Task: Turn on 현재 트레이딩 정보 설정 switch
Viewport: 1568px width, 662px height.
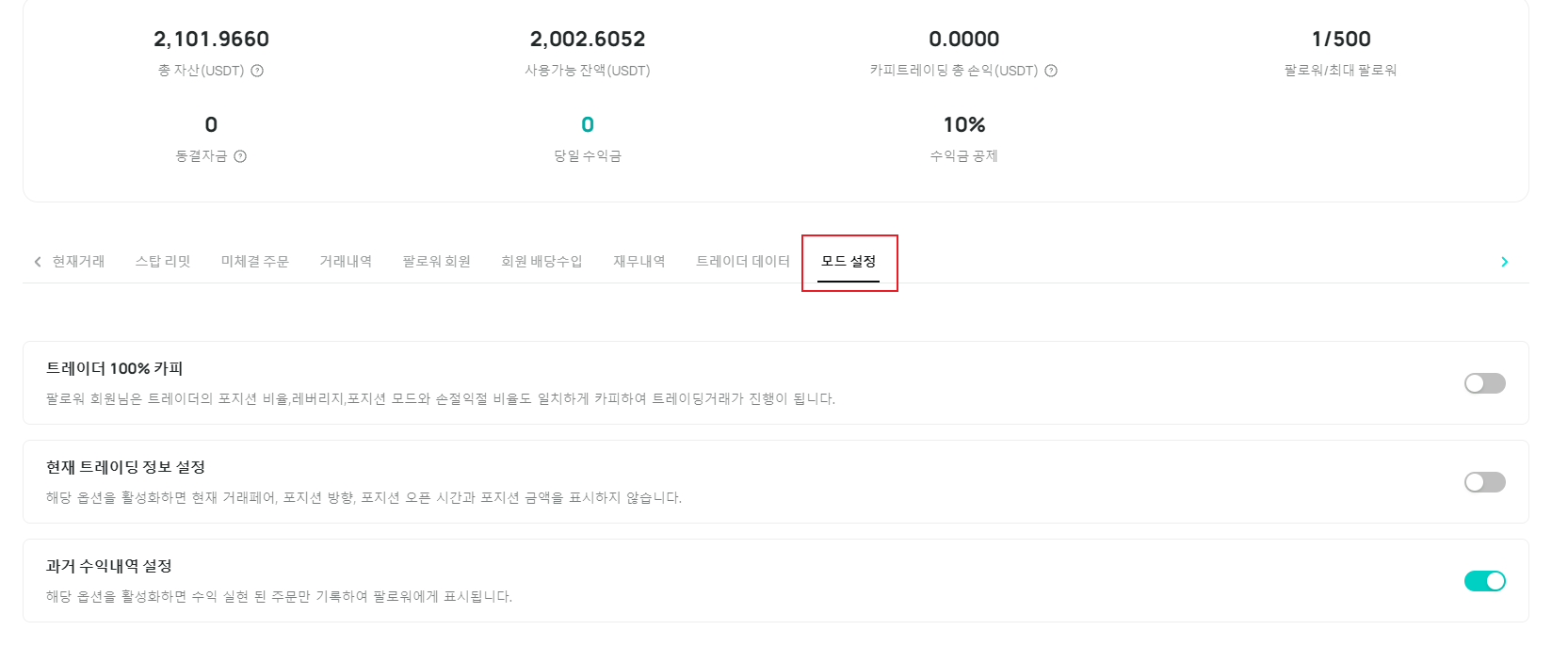Action: pyautogui.click(x=1484, y=482)
